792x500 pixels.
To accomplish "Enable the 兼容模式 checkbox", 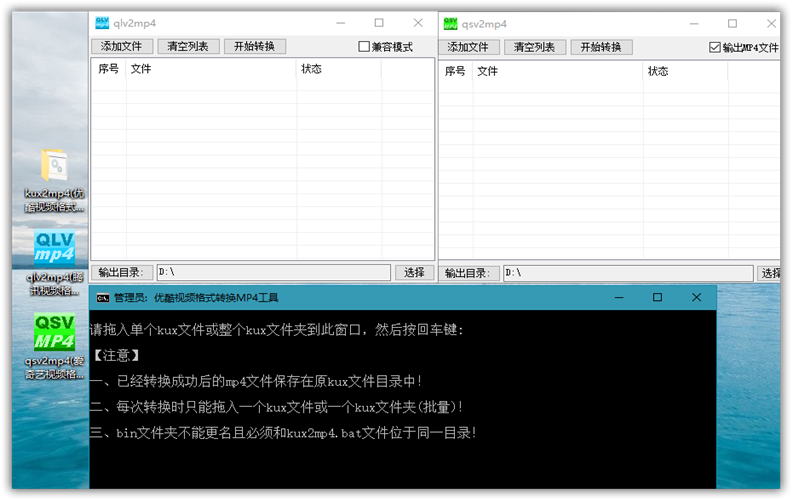I will point(364,47).
